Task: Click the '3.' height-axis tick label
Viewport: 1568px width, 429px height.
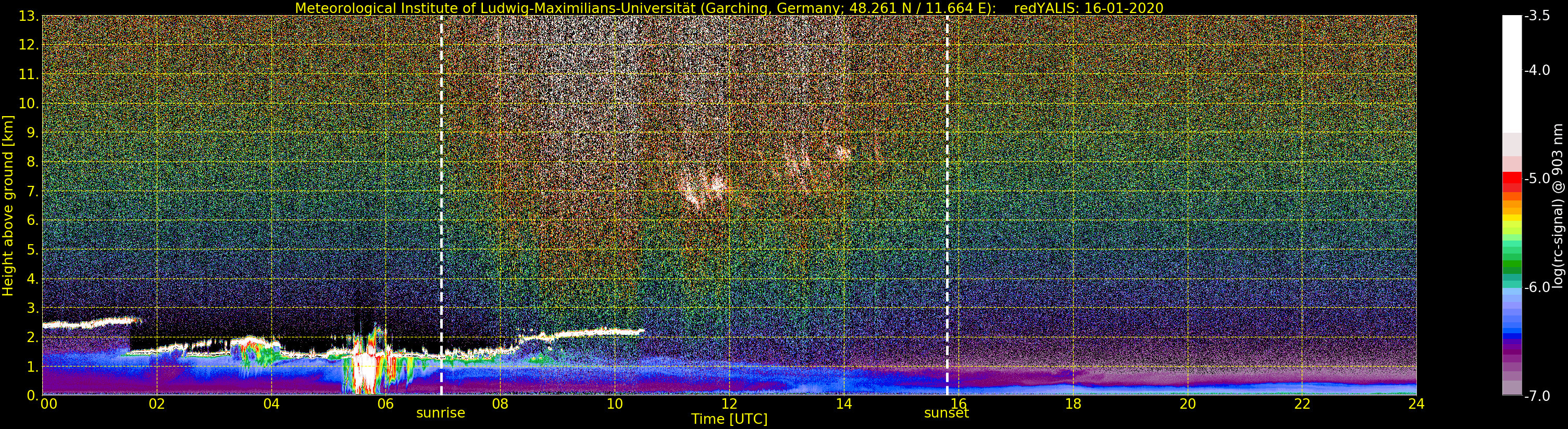Action: (33, 308)
